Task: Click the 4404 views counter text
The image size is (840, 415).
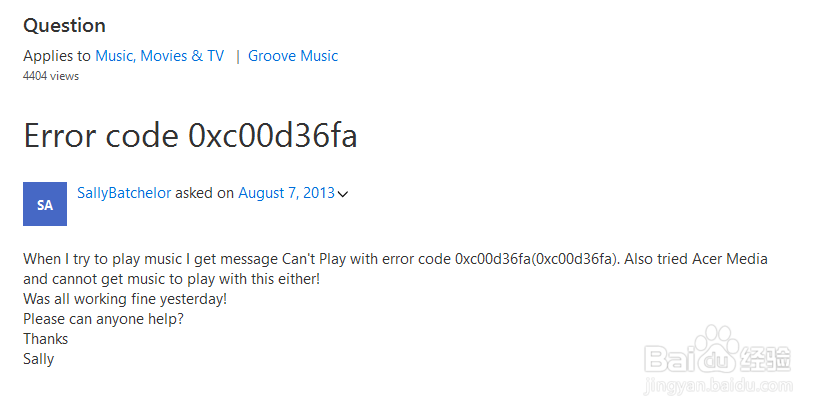Action: pos(51,76)
